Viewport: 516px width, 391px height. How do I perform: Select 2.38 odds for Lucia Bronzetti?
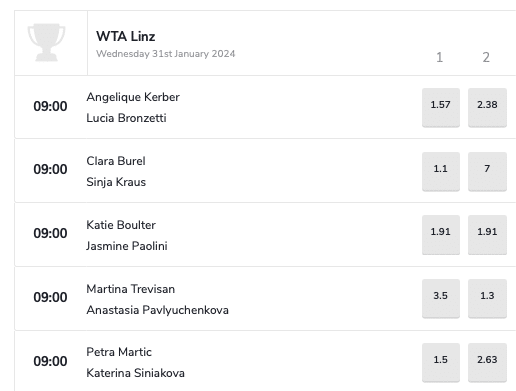point(487,107)
